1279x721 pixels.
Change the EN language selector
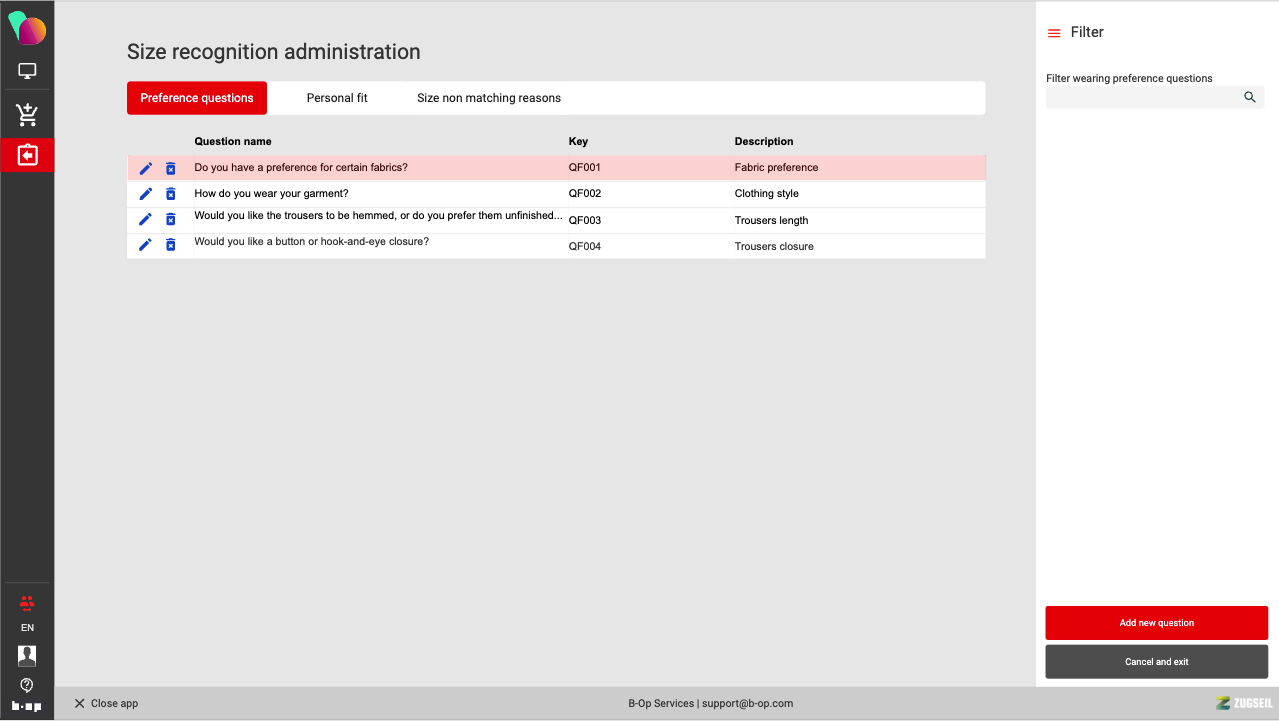tap(27, 628)
